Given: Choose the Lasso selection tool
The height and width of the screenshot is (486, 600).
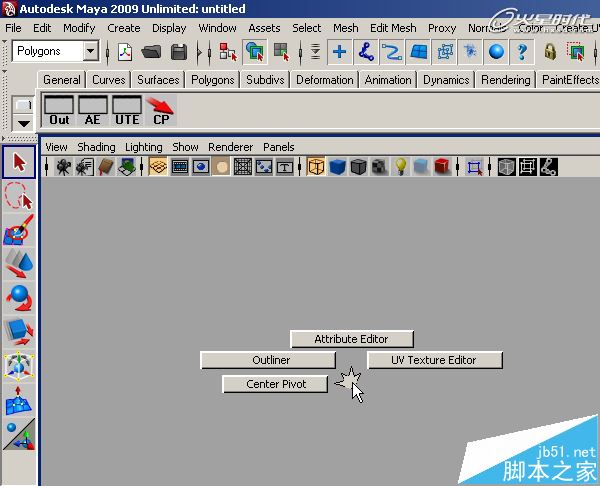Looking at the screenshot, I should pyautogui.click(x=19, y=196).
